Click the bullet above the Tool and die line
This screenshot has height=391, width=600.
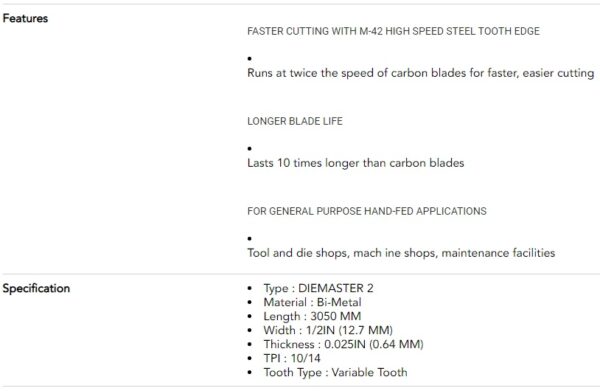click(x=249, y=238)
